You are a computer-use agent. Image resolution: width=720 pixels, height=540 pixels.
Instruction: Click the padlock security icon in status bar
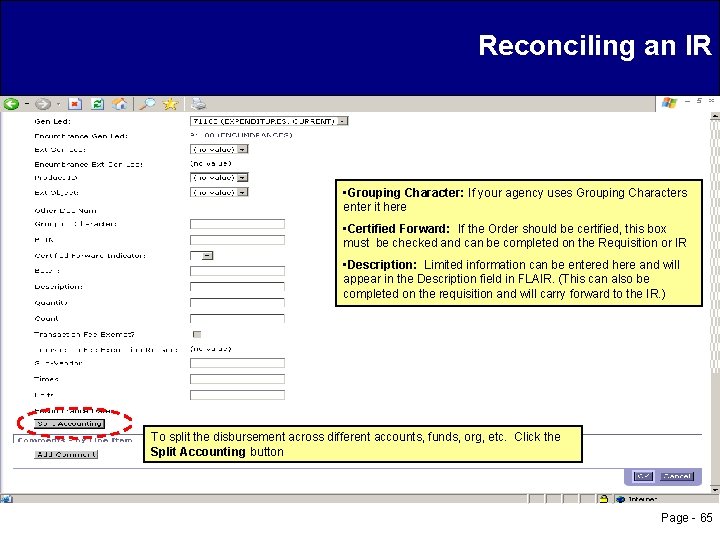point(604,499)
